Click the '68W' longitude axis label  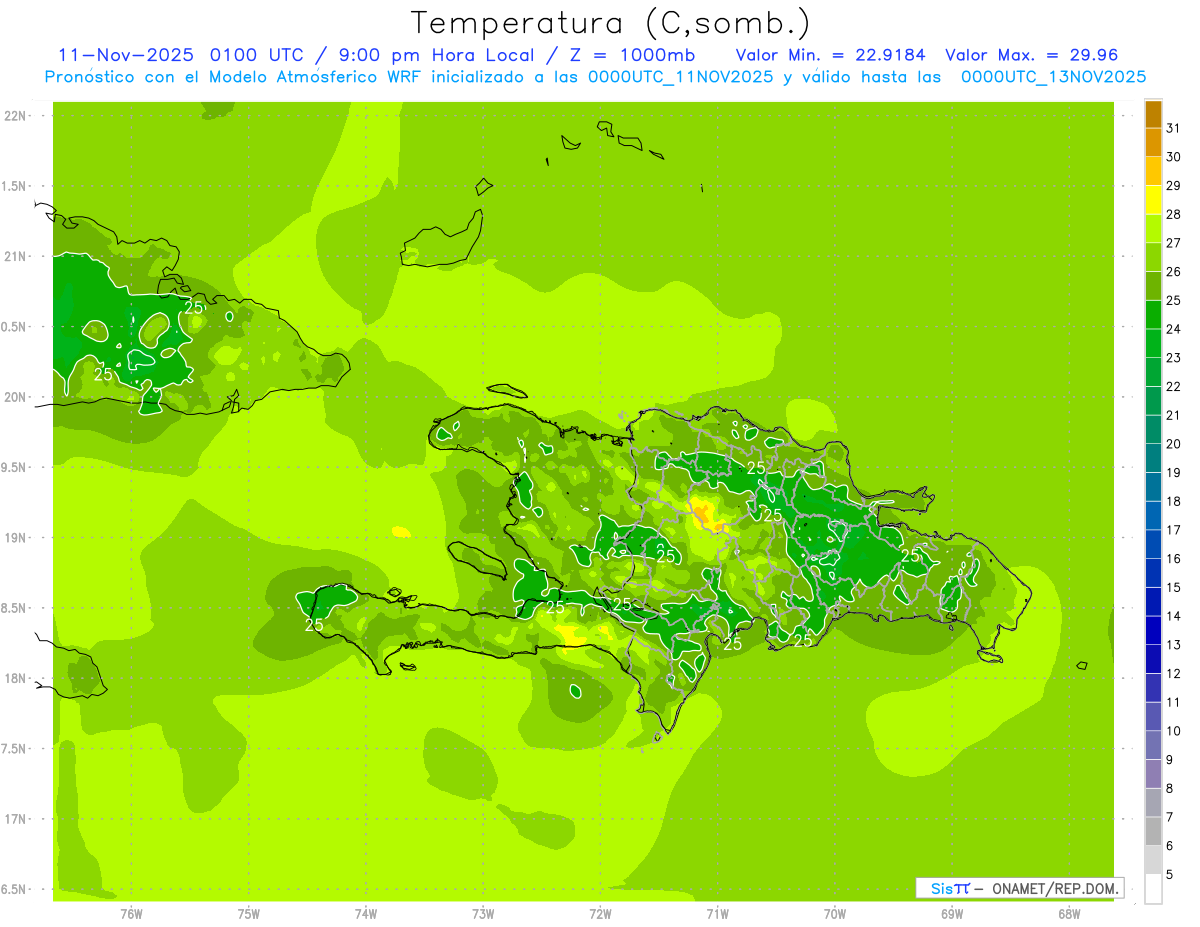pyautogui.click(x=1069, y=914)
